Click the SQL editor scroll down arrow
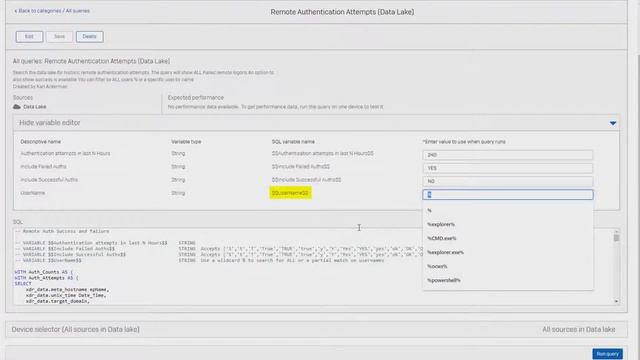The image size is (640, 360). tap(616, 301)
